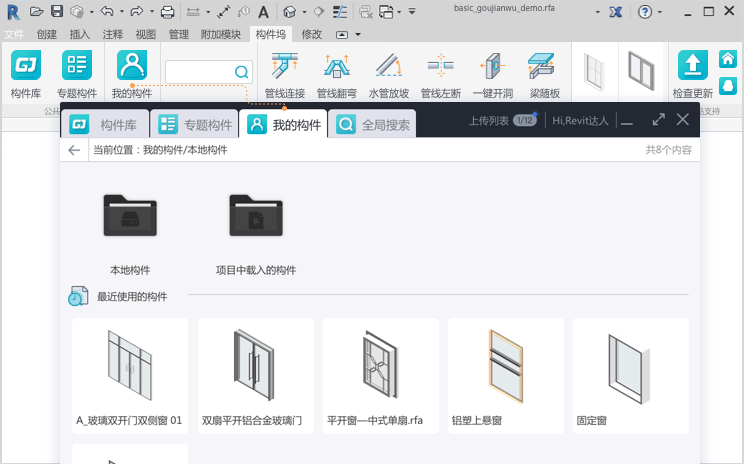Click the switch windows icon
This screenshot has width=744, height=464.
pyautogui.click(x=386, y=12)
